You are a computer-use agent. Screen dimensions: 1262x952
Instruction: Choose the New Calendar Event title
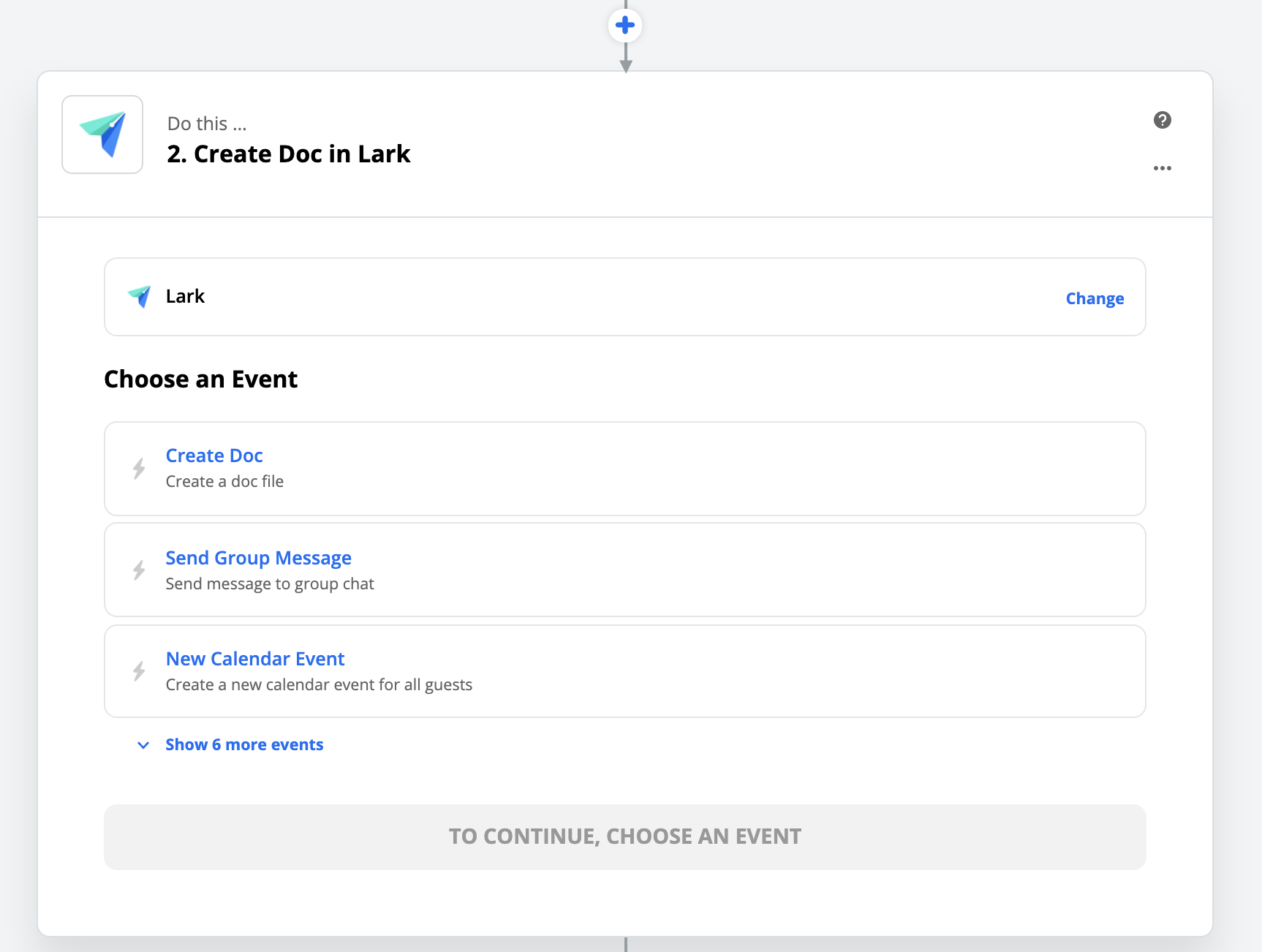pos(255,659)
